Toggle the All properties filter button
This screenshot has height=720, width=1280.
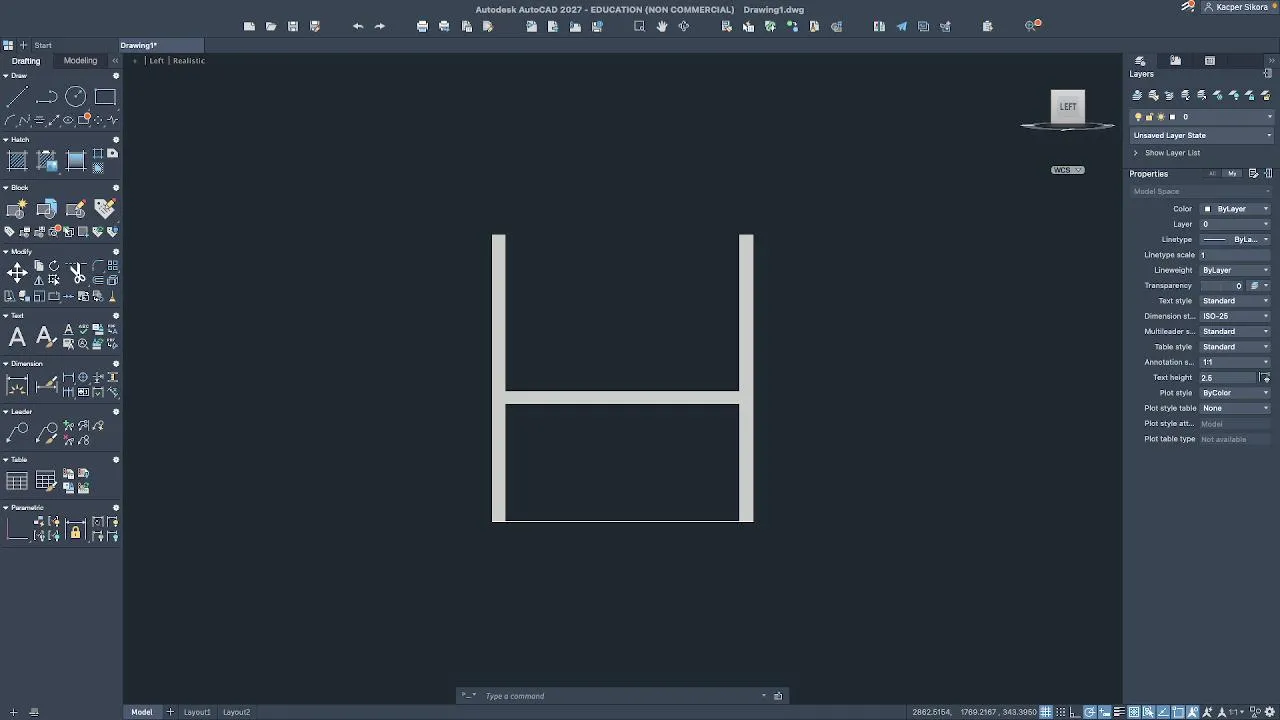point(1212,174)
